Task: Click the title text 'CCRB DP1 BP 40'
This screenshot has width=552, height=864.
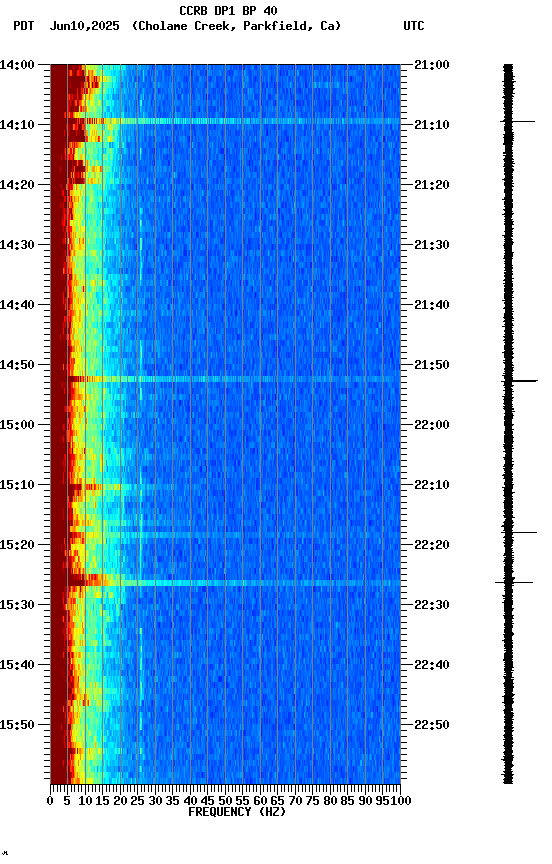Action: (228, 10)
